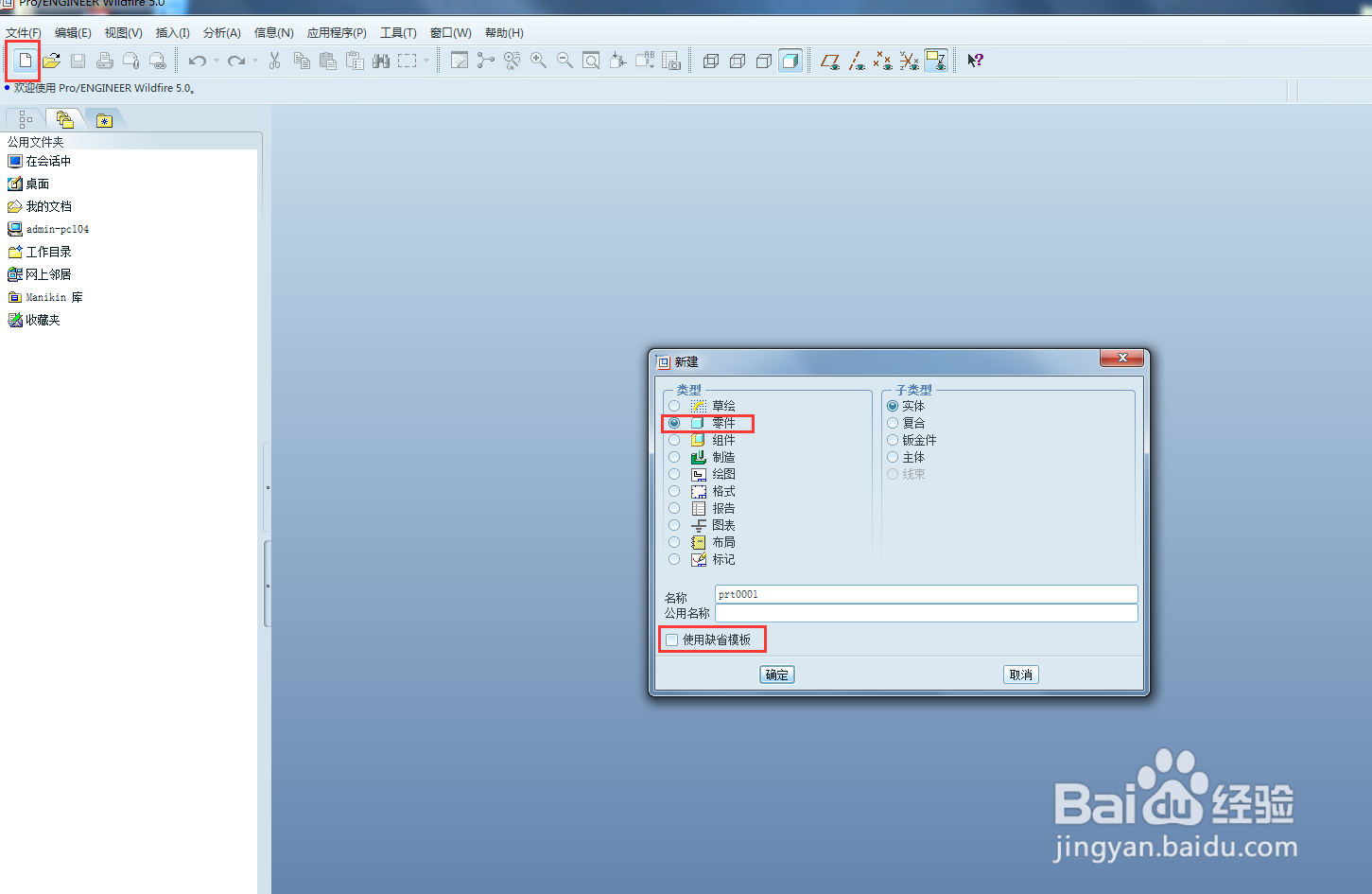Click 取消 button in 新建 dialog
Screen dimensions: 1372x894
coord(1021,675)
